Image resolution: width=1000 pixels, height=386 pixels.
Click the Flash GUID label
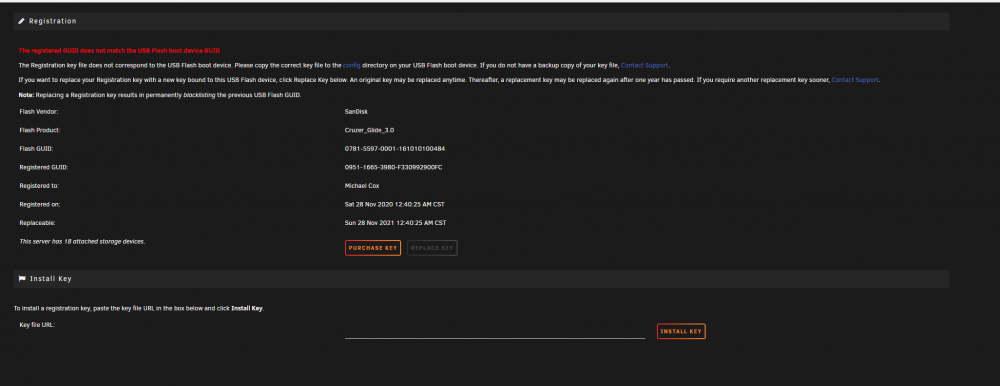point(36,149)
